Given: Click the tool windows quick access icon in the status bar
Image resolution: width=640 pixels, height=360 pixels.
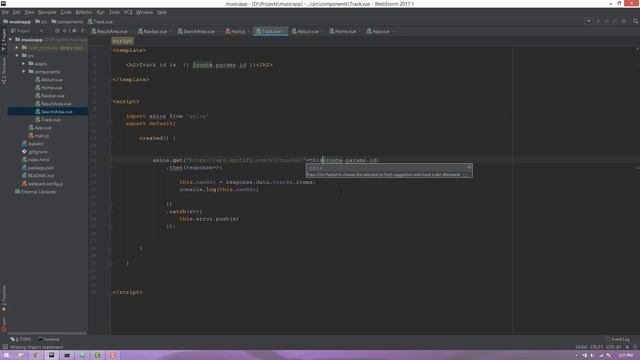Looking at the screenshot, I should [x=4, y=347].
